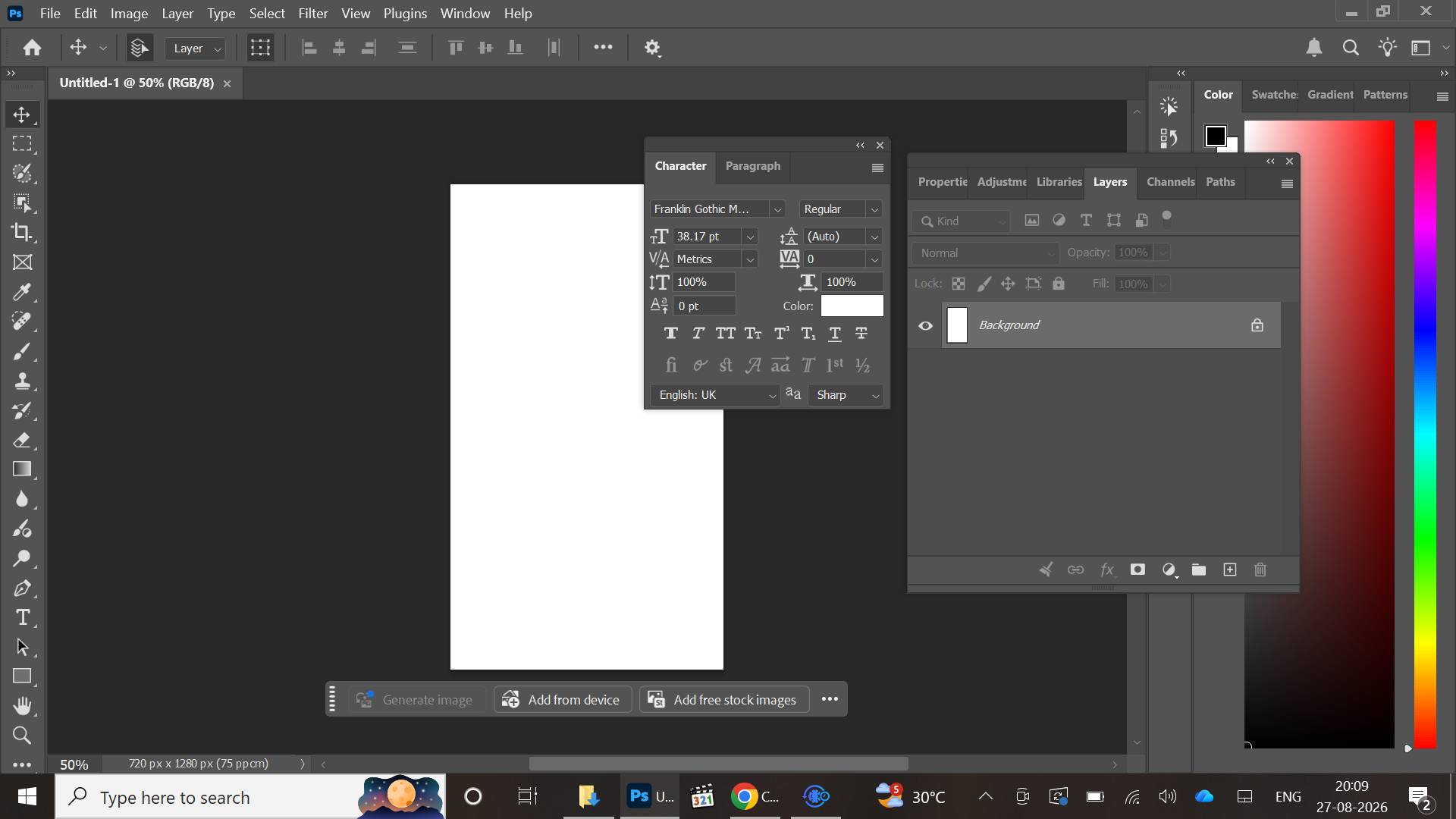Click Add free stock images button
Screen dimensions: 1456x819
pos(724,699)
